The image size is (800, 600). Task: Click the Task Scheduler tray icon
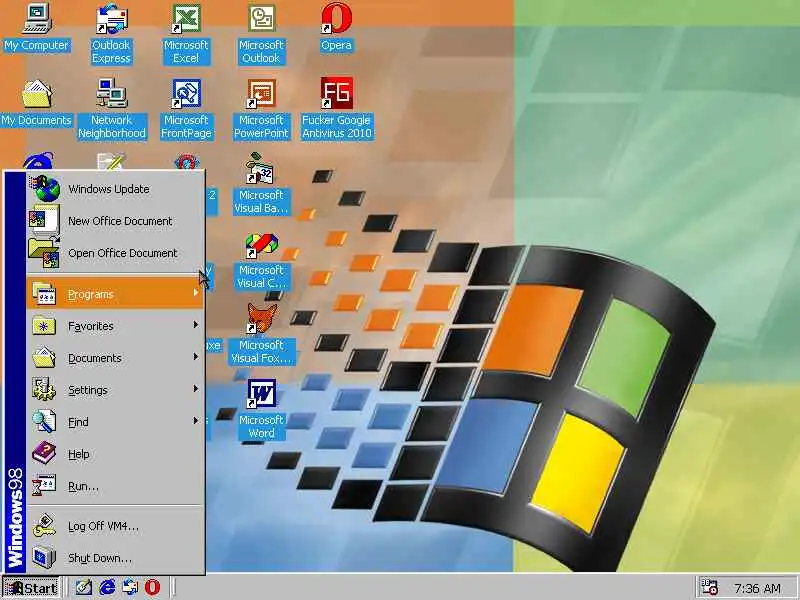click(x=709, y=587)
